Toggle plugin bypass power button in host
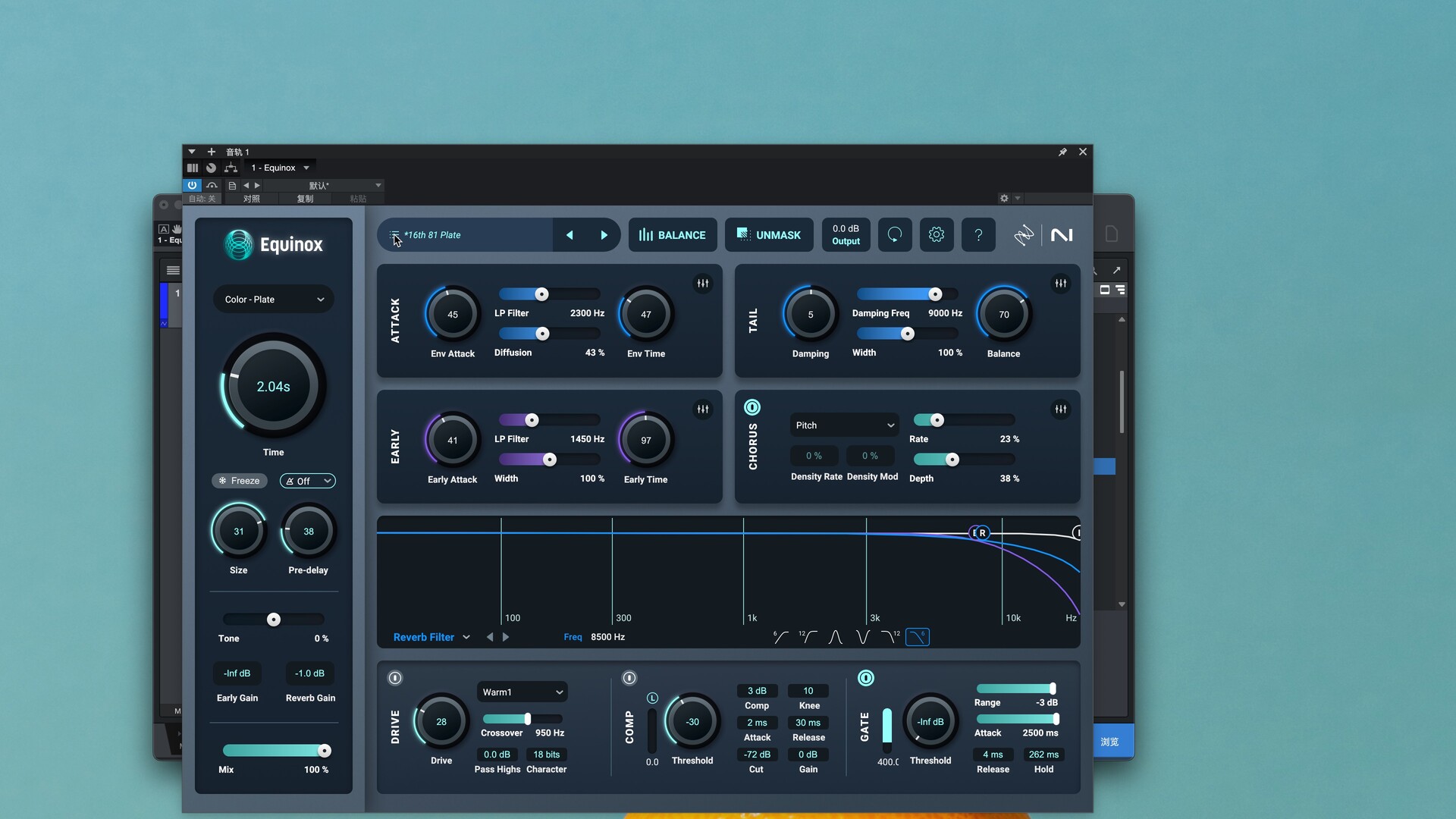Image resolution: width=1456 pixels, height=819 pixels. click(192, 185)
